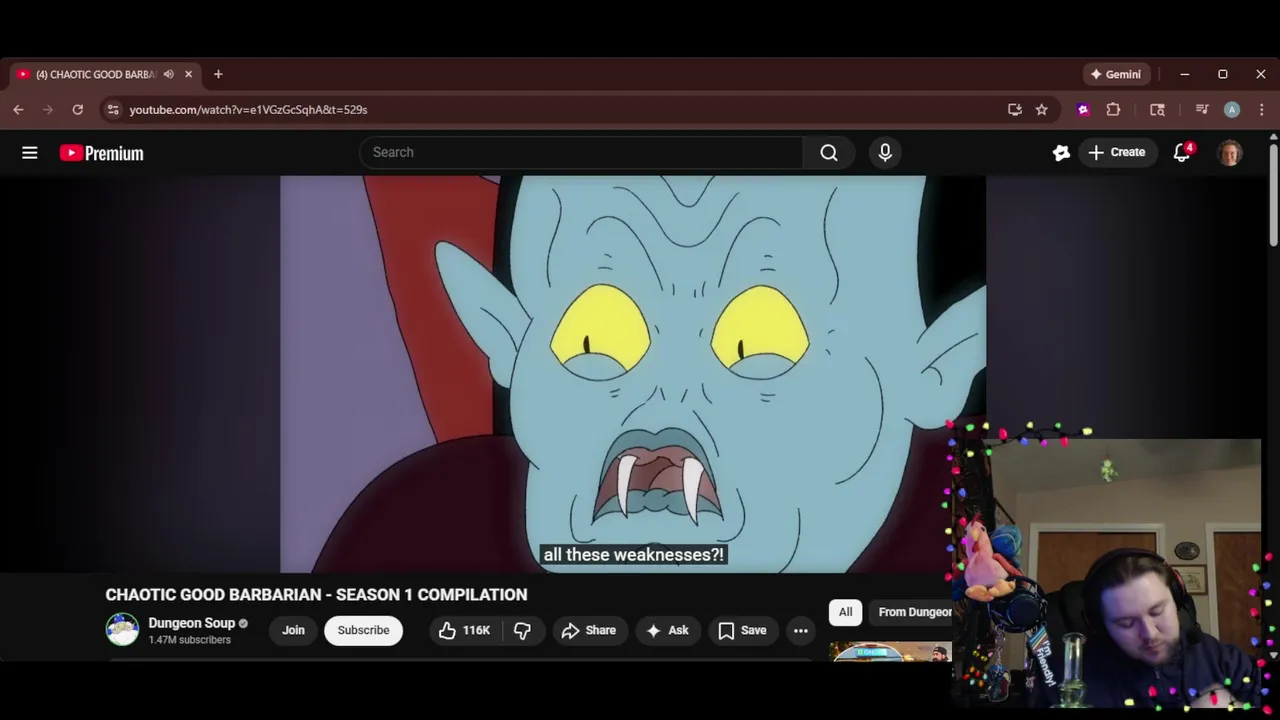Select the All filter chip
Screen dimensions: 1280x720
pos(845,612)
